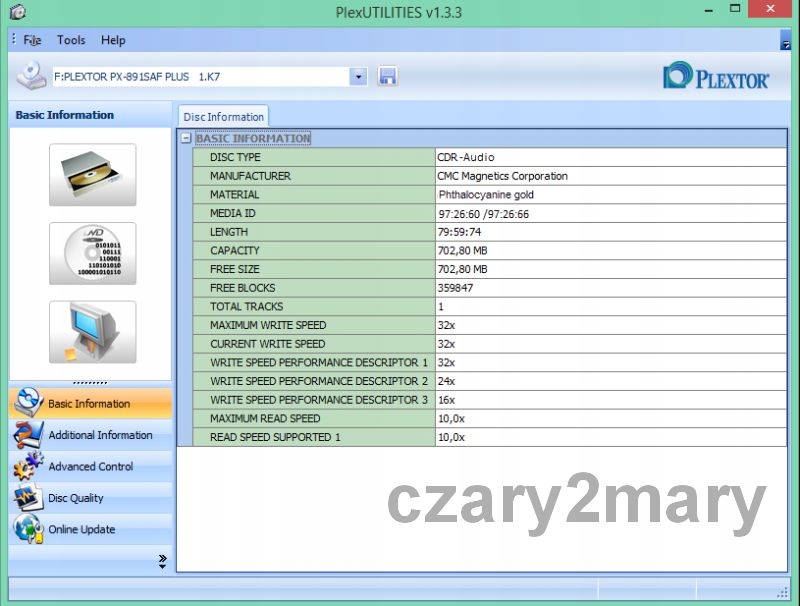This screenshot has width=800, height=606.
Task: Collapse the BASIC INFORMATION section
Action: coord(186,139)
